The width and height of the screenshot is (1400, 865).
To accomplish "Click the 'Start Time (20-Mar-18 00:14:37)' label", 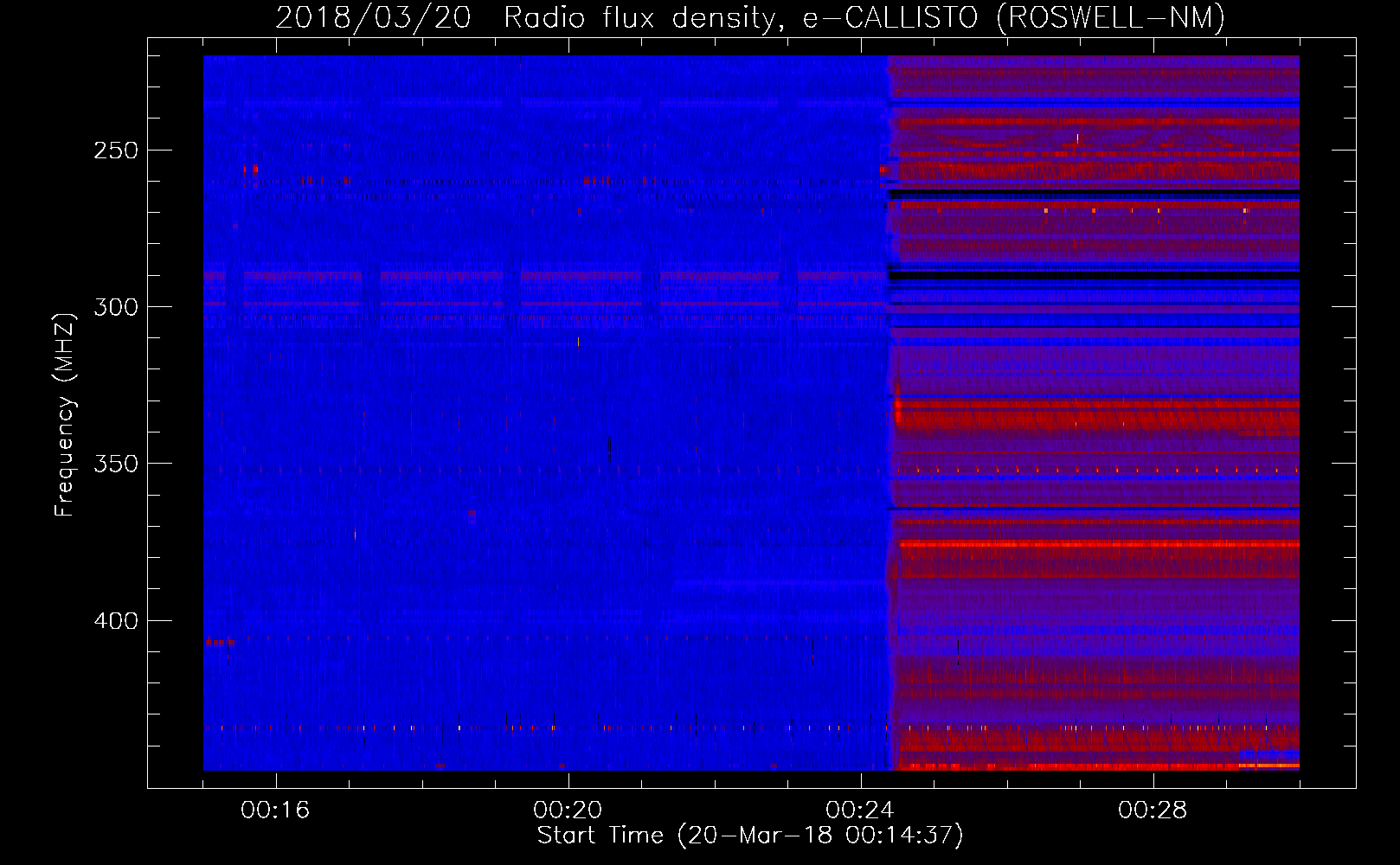I will (x=750, y=836).
